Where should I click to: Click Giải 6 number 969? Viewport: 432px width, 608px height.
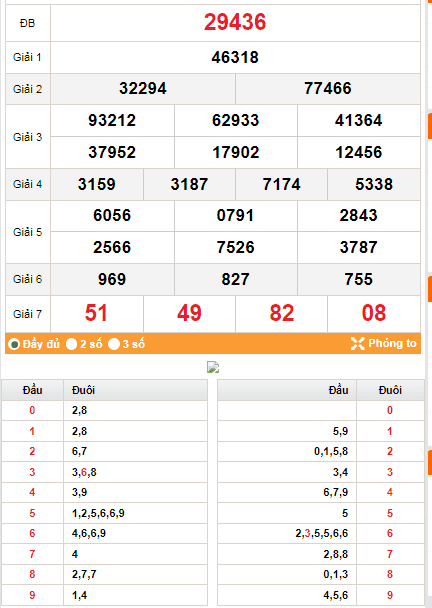(112, 280)
